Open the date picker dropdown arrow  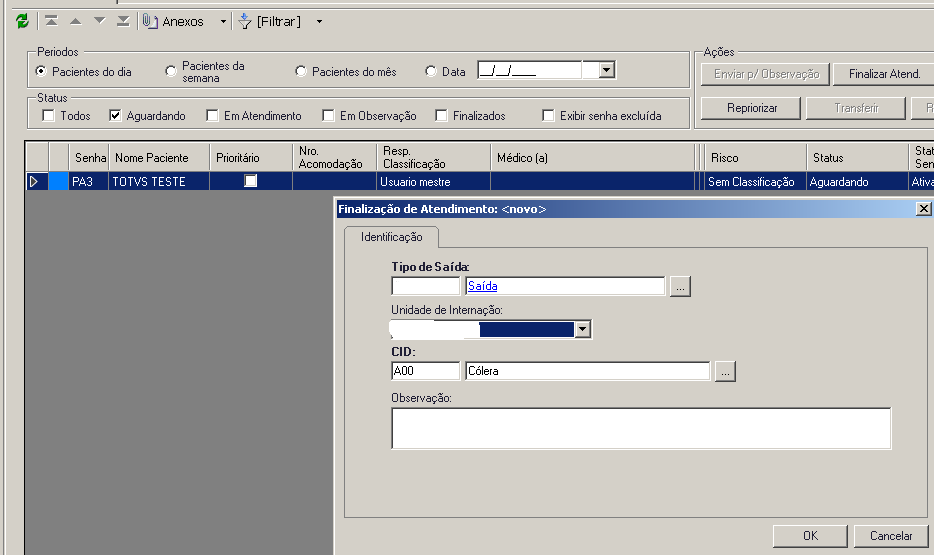(x=606, y=70)
